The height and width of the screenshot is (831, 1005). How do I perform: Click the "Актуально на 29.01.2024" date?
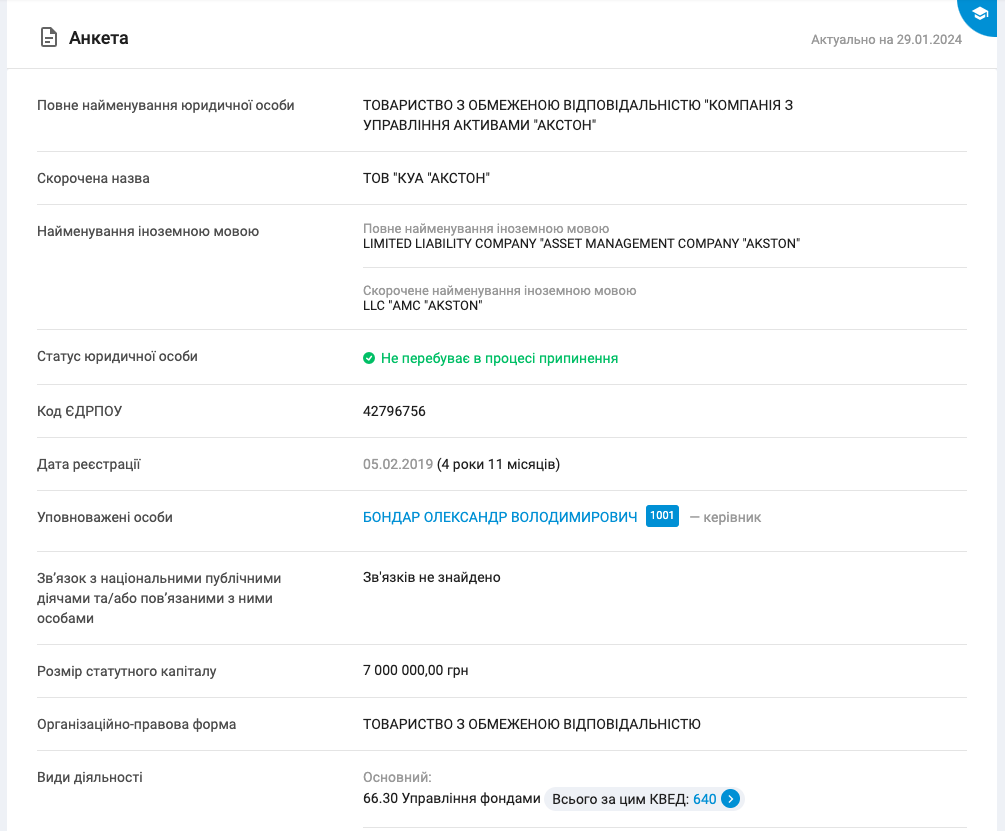coord(886,40)
